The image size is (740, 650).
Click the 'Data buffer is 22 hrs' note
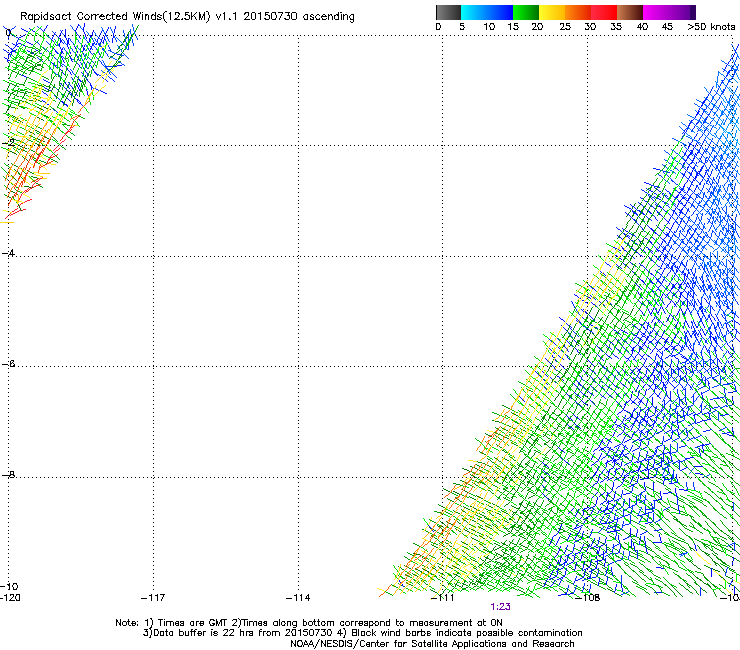point(239,633)
